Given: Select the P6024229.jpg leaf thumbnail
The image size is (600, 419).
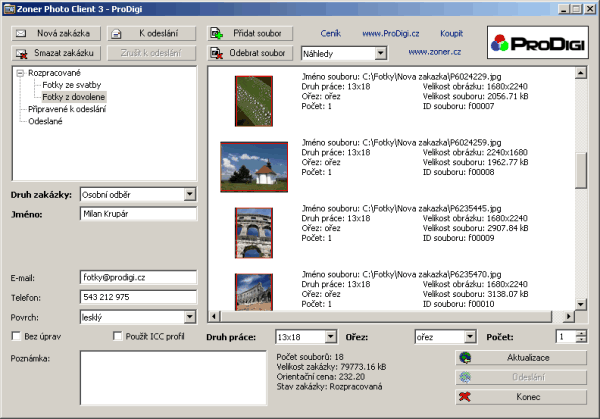Looking at the screenshot, I should [x=254, y=101].
